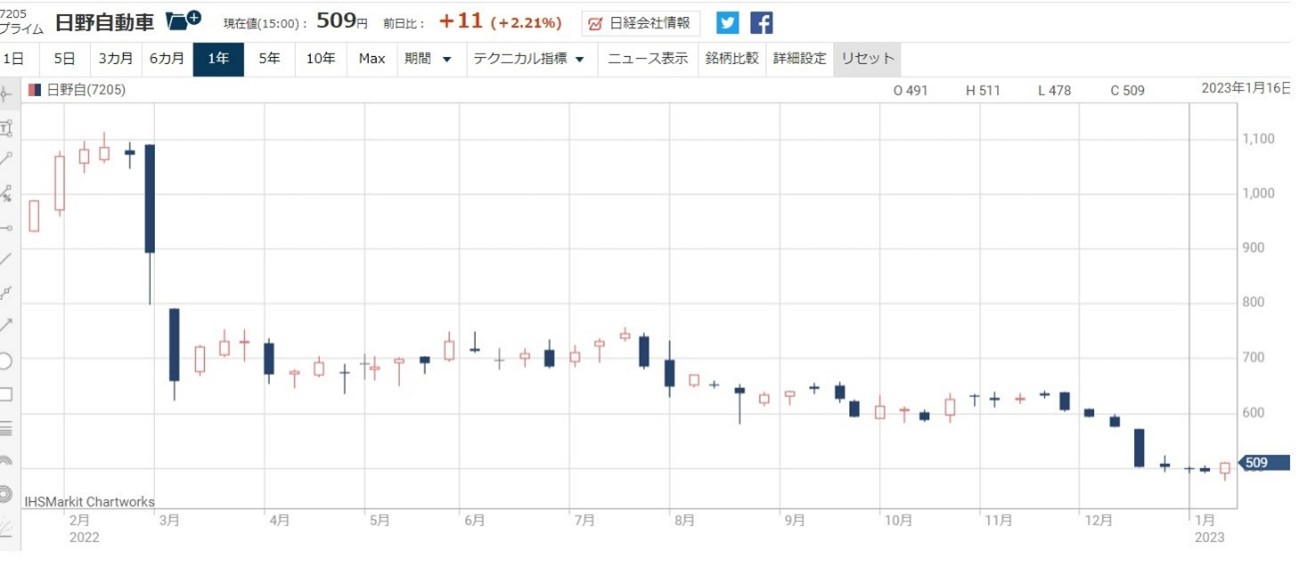1299x567 pixels.
Task: Toggle ニュース表示 on the chart
Action: (x=648, y=59)
